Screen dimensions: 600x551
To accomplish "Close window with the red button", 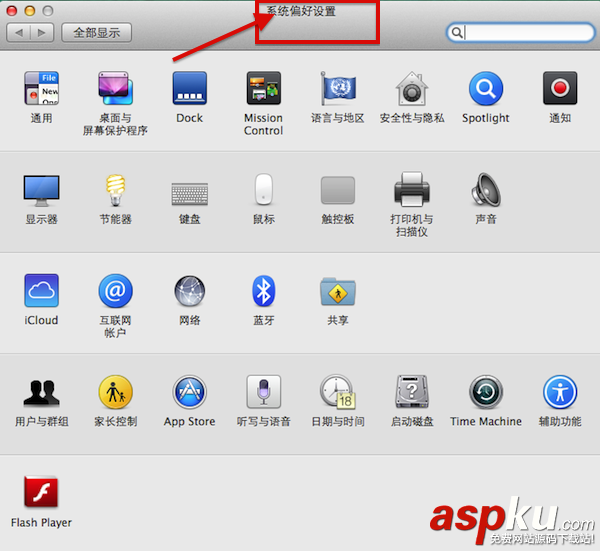I will click(12, 10).
